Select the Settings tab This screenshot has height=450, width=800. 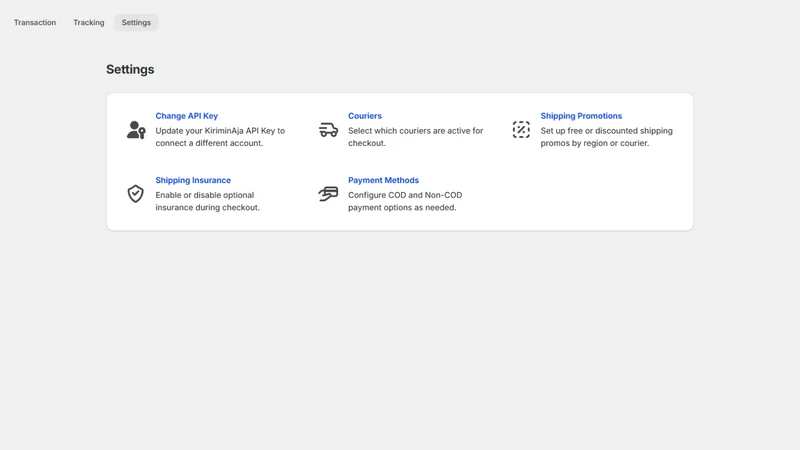click(x=136, y=22)
